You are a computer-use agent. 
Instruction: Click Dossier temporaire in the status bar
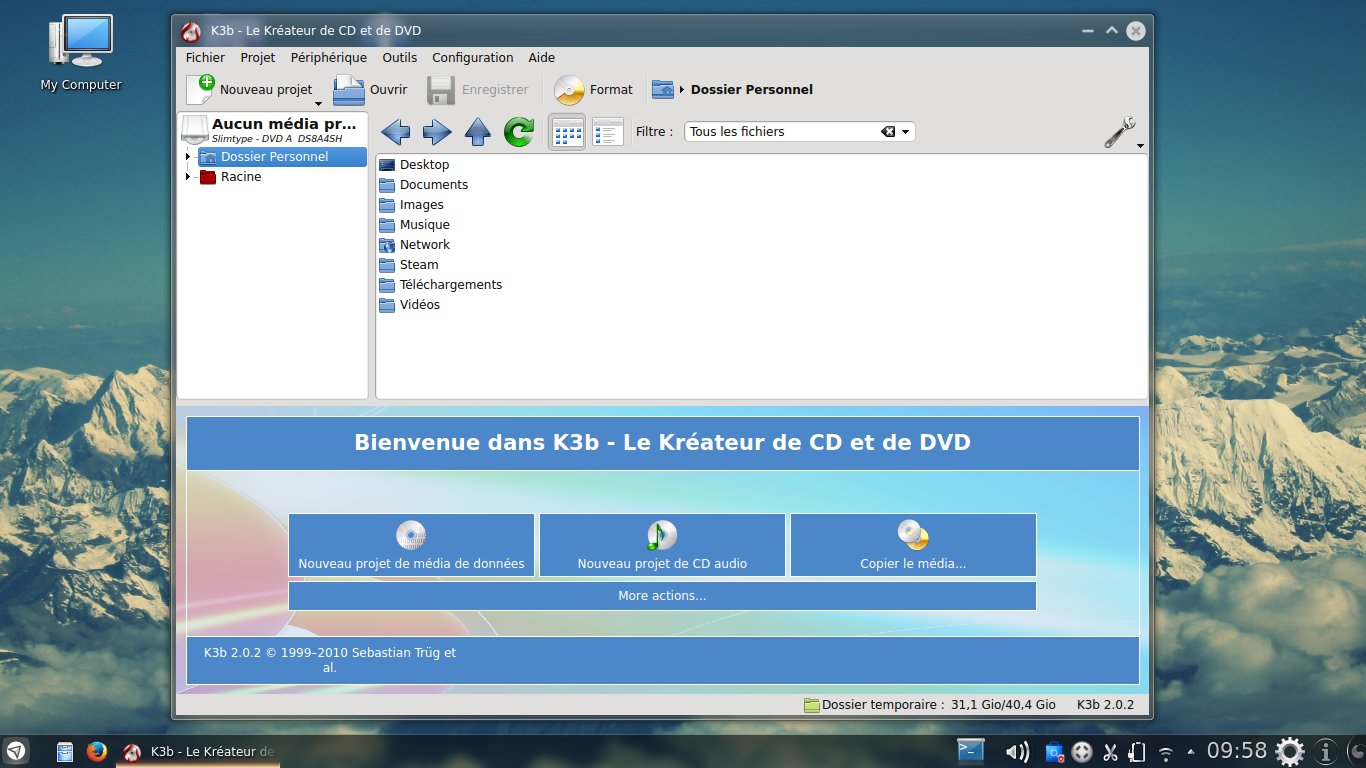point(930,705)
